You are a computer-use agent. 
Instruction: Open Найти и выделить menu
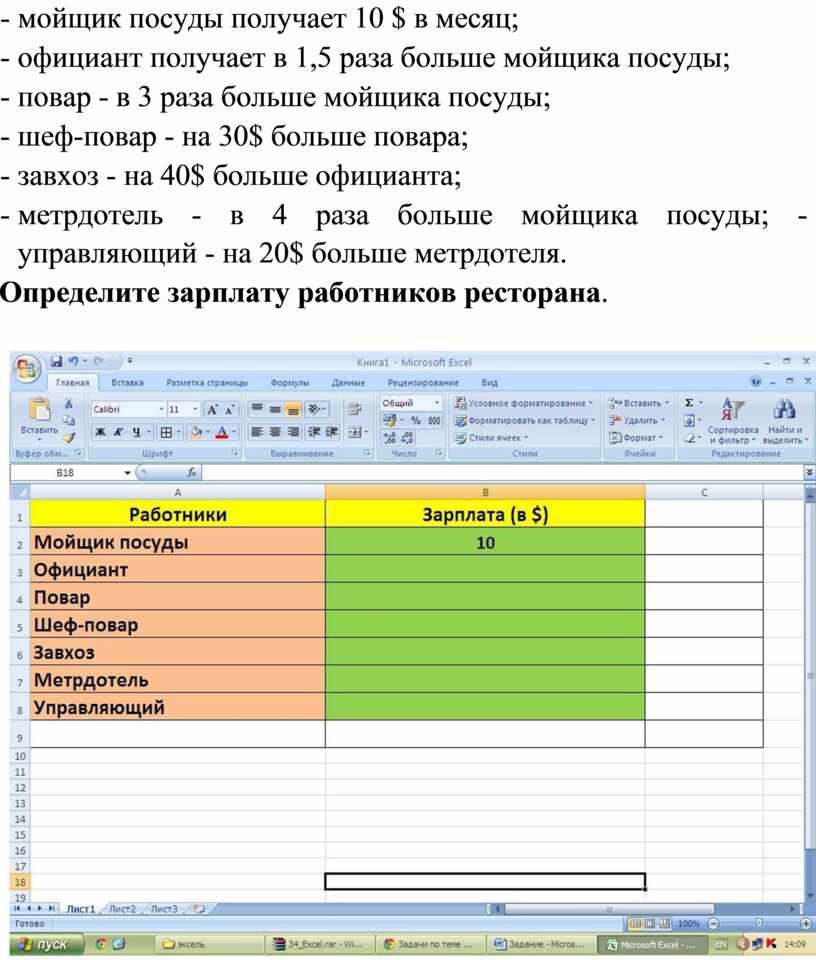pos(785,421)
